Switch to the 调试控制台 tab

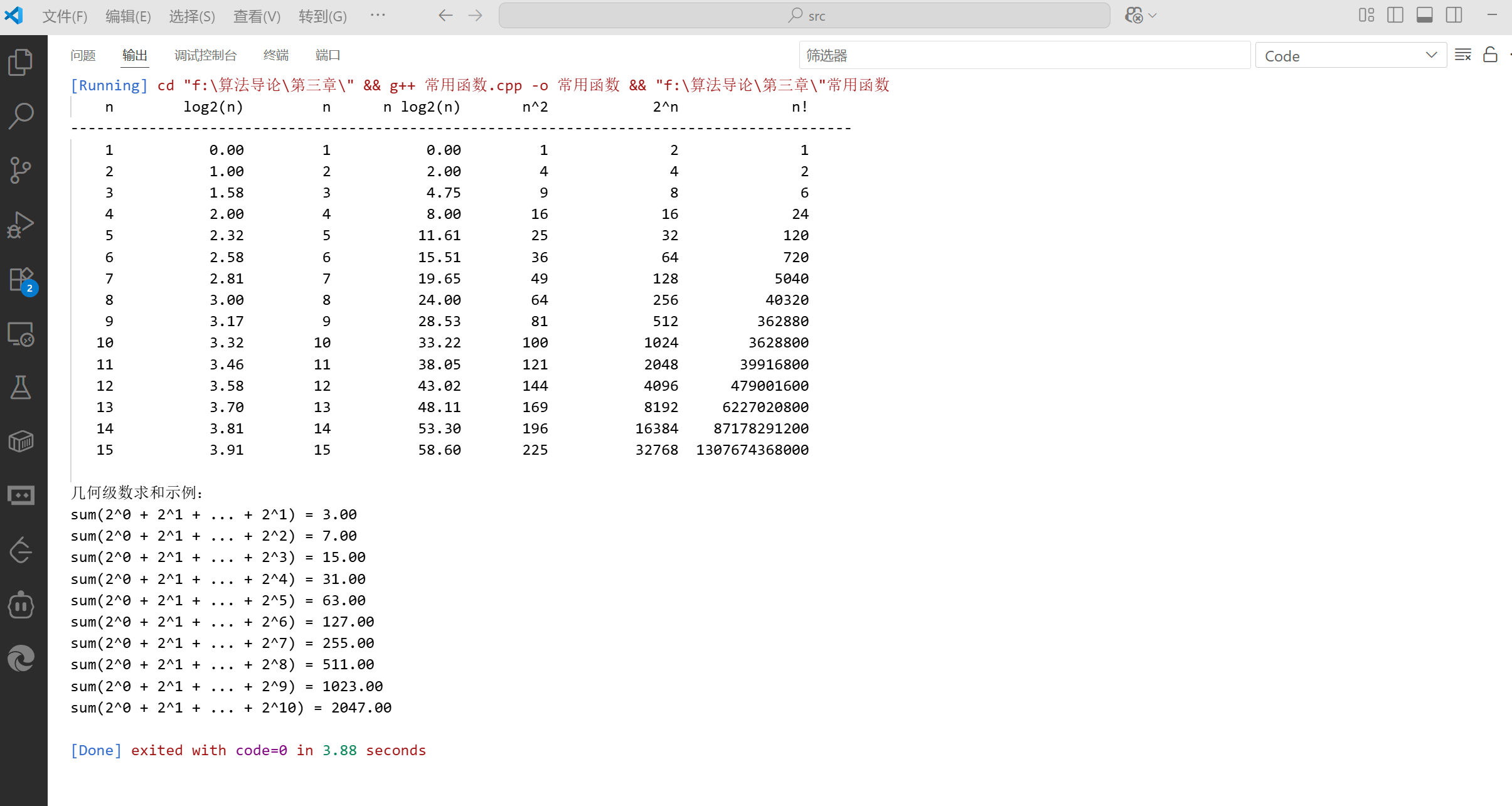point(205,55)
